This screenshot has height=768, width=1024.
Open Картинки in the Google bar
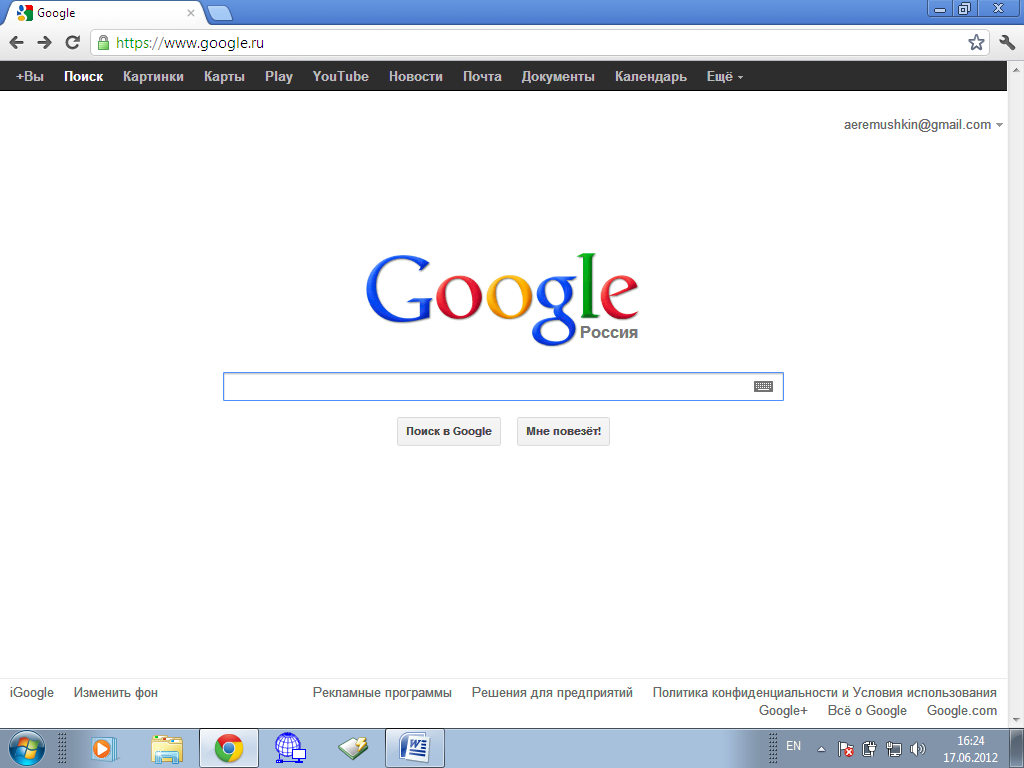(153, 76)
